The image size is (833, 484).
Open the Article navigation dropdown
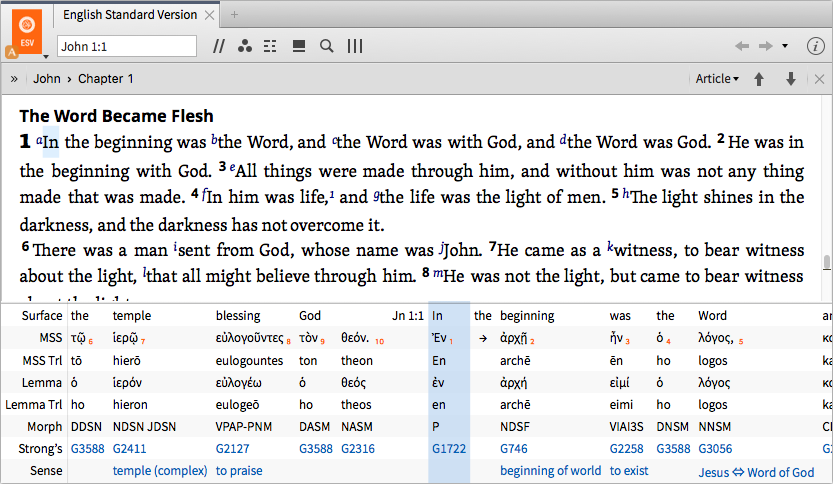pos(717,79)
